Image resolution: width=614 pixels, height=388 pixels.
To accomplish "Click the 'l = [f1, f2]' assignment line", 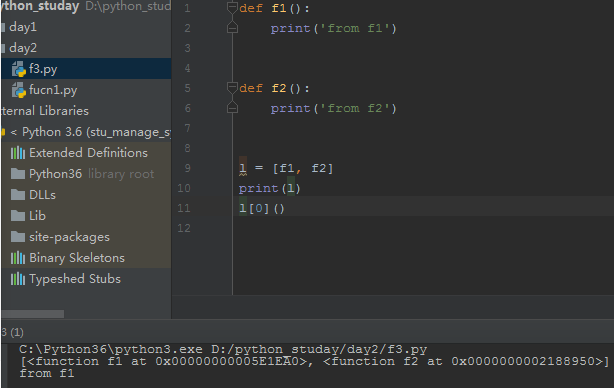I will [x=286, y=168].
